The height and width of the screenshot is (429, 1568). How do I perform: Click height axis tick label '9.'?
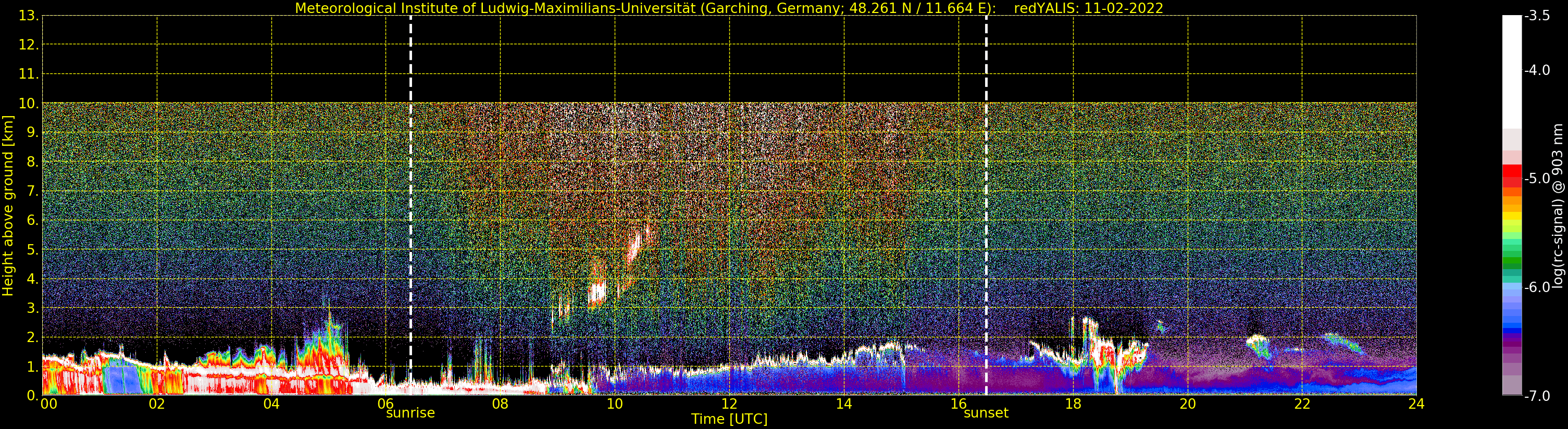pyautogui.click(x=32, y=133)
